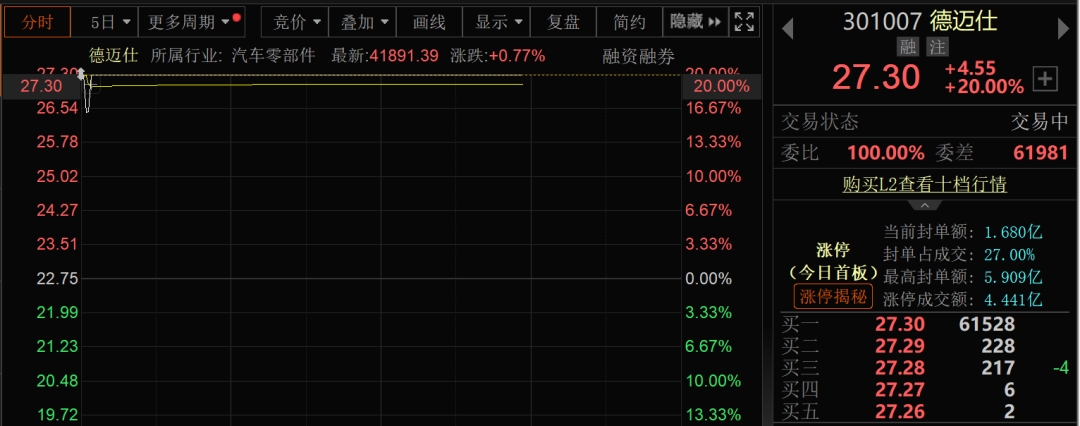Click stock title 301007 德迈仕

pyautogui.click(x=920, y=21)
